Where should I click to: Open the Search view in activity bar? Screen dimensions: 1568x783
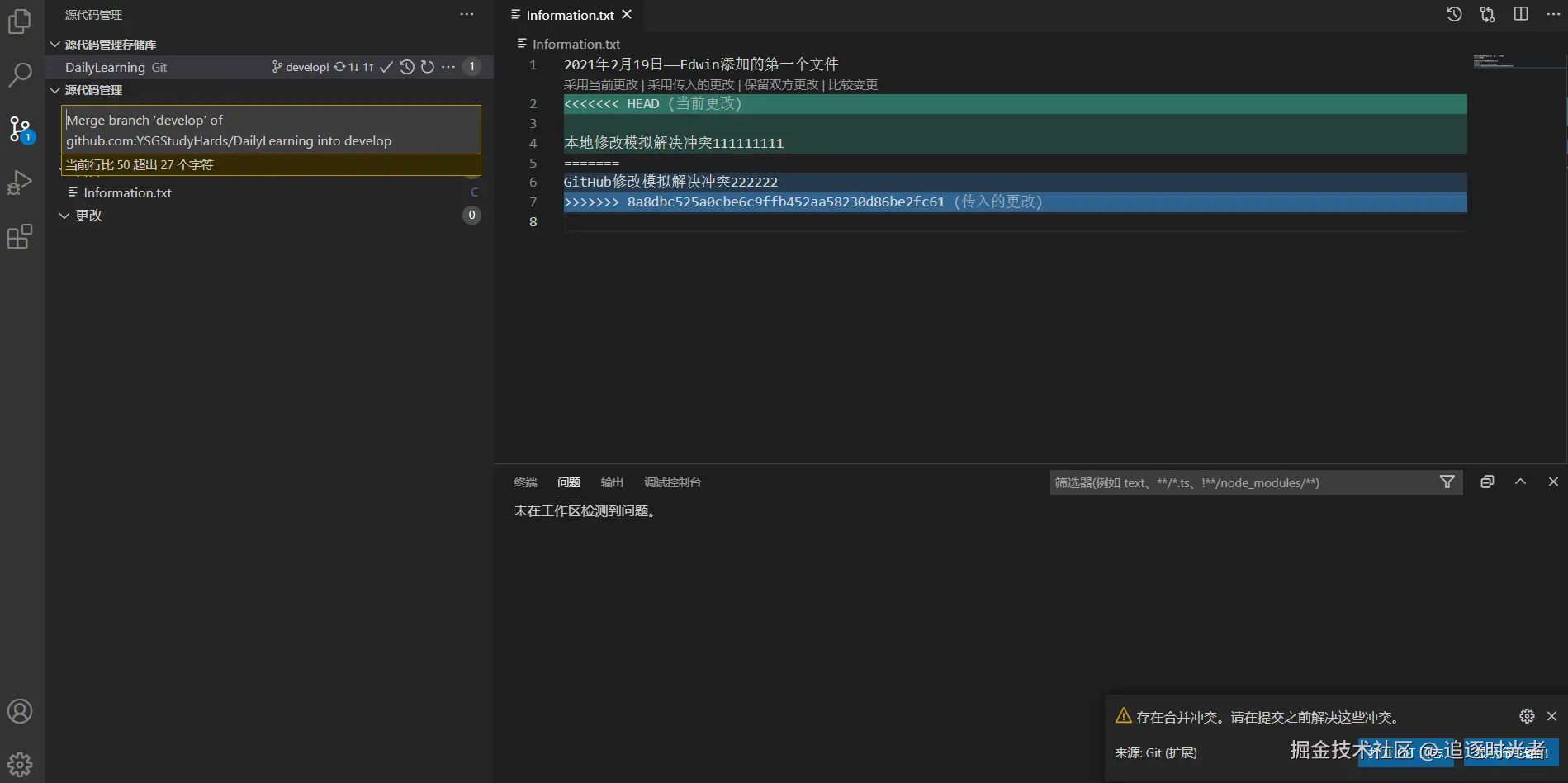point(20,75)
